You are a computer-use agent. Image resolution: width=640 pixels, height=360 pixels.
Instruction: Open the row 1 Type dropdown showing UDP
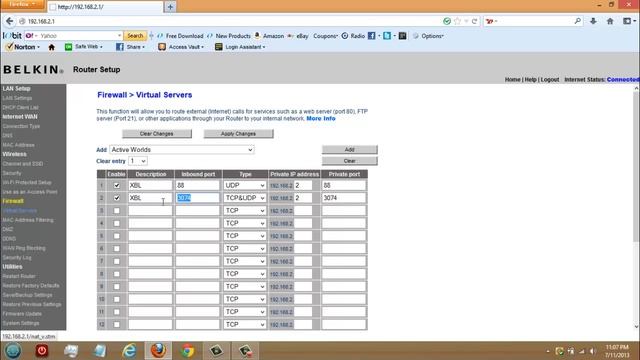click(245, 185)
